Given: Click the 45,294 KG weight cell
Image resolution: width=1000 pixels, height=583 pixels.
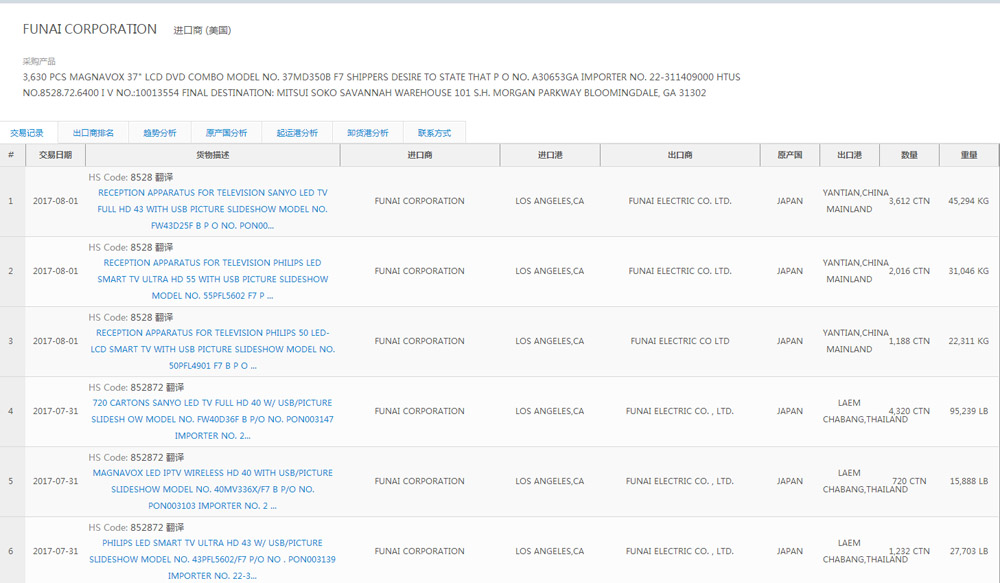Looking at the screenshot, I should coord(968,201).
